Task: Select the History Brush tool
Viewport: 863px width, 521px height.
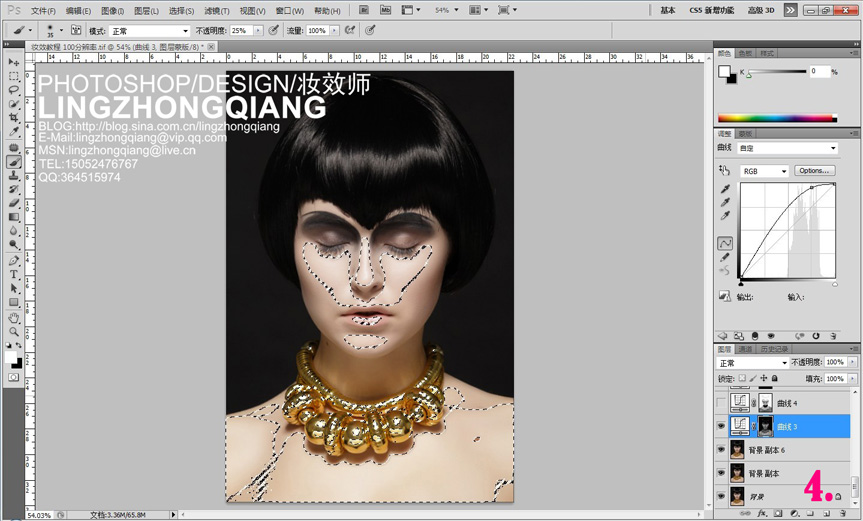Action: click(x=13, y=189)
